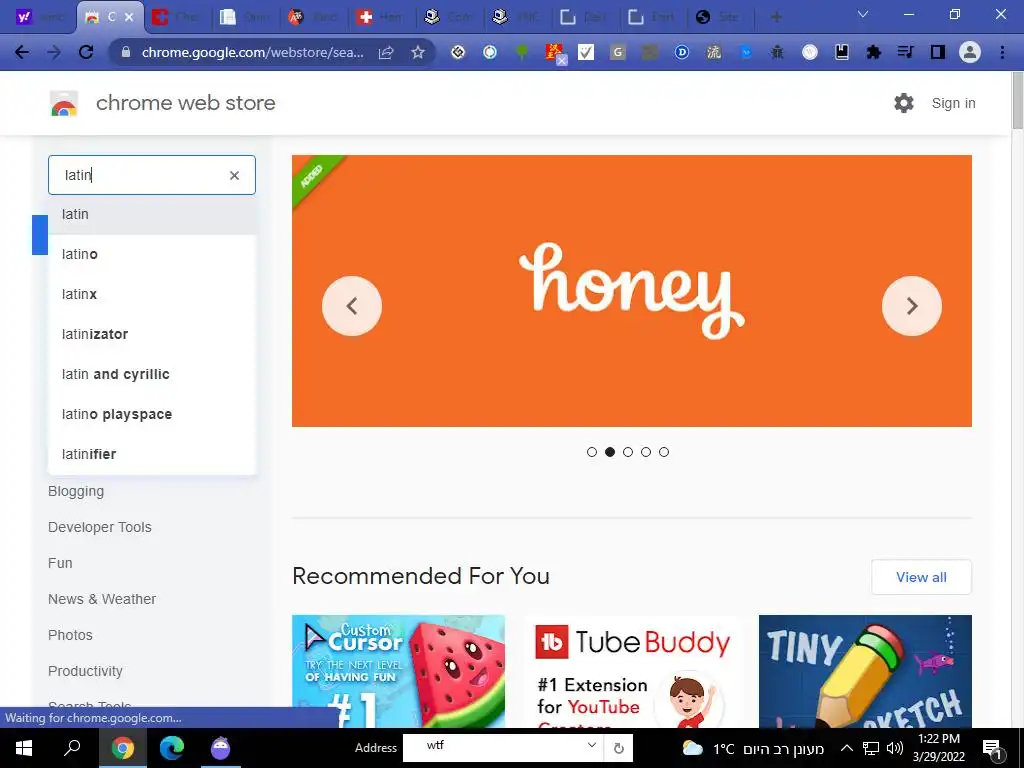Open the Blogging category
The image size is (1024, 768).
click(76, 491)
